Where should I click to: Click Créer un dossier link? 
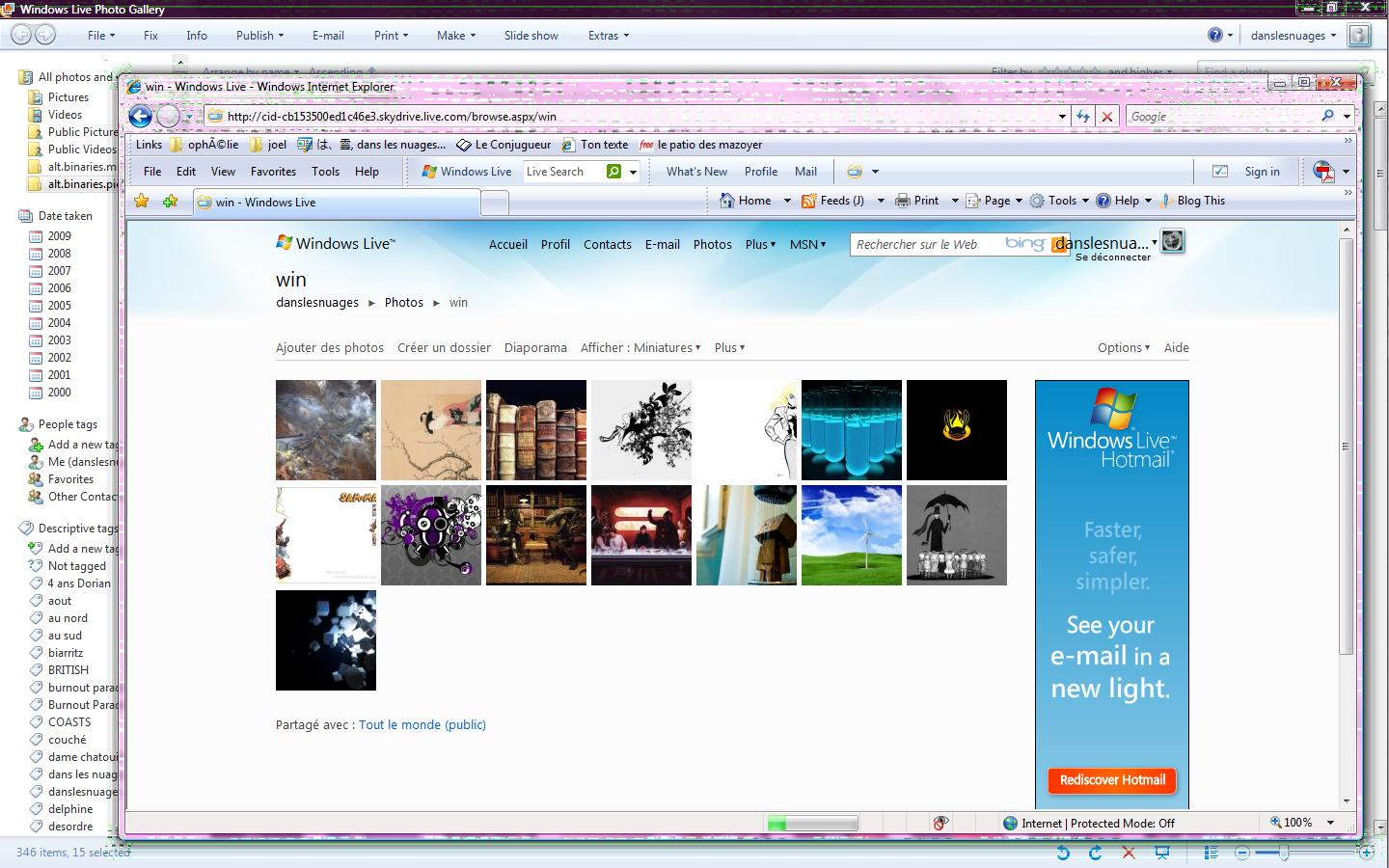pos(444,348)
